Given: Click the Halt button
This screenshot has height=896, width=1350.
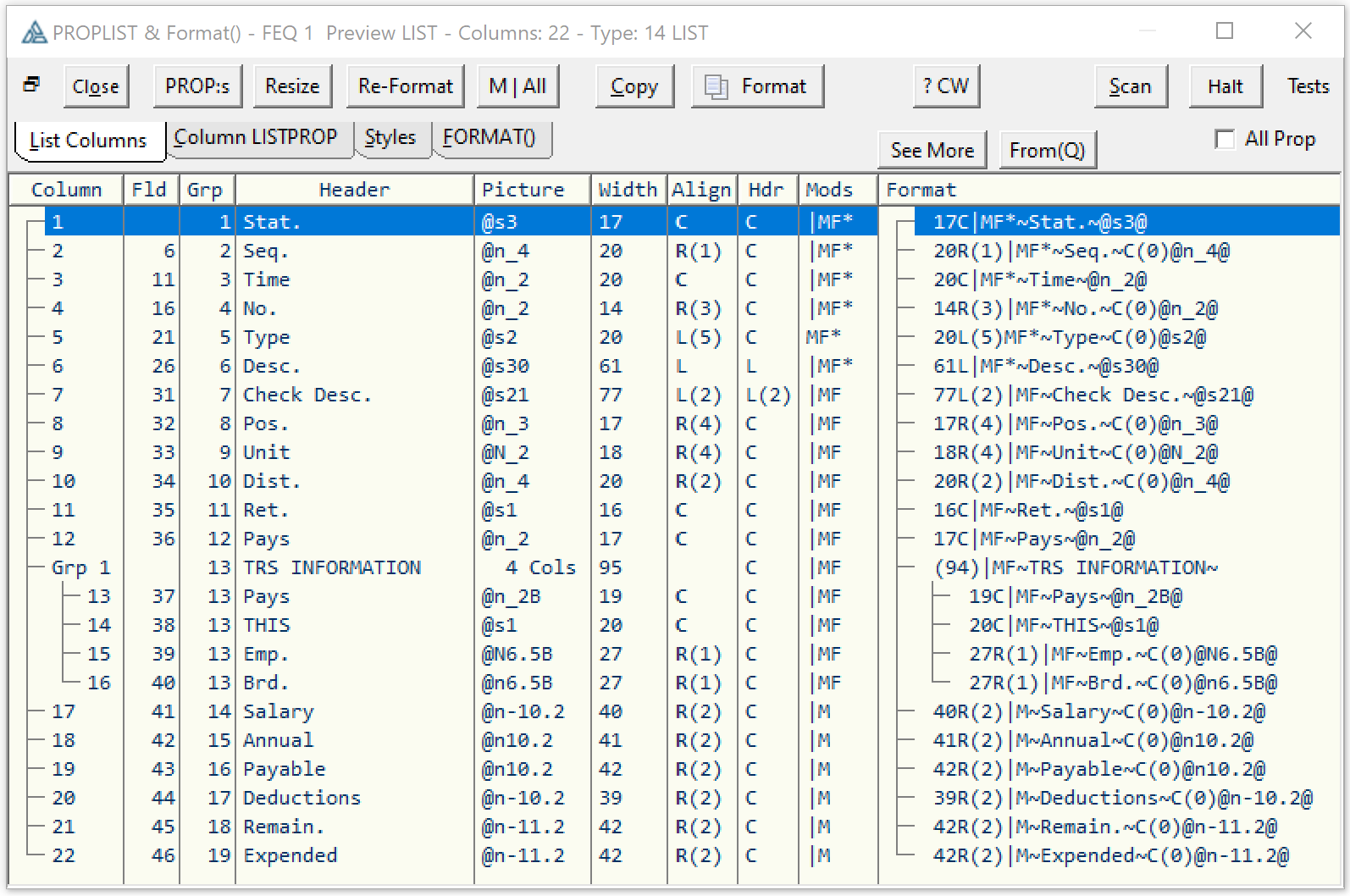Looking at the screenshot, I should point(1226,86).
